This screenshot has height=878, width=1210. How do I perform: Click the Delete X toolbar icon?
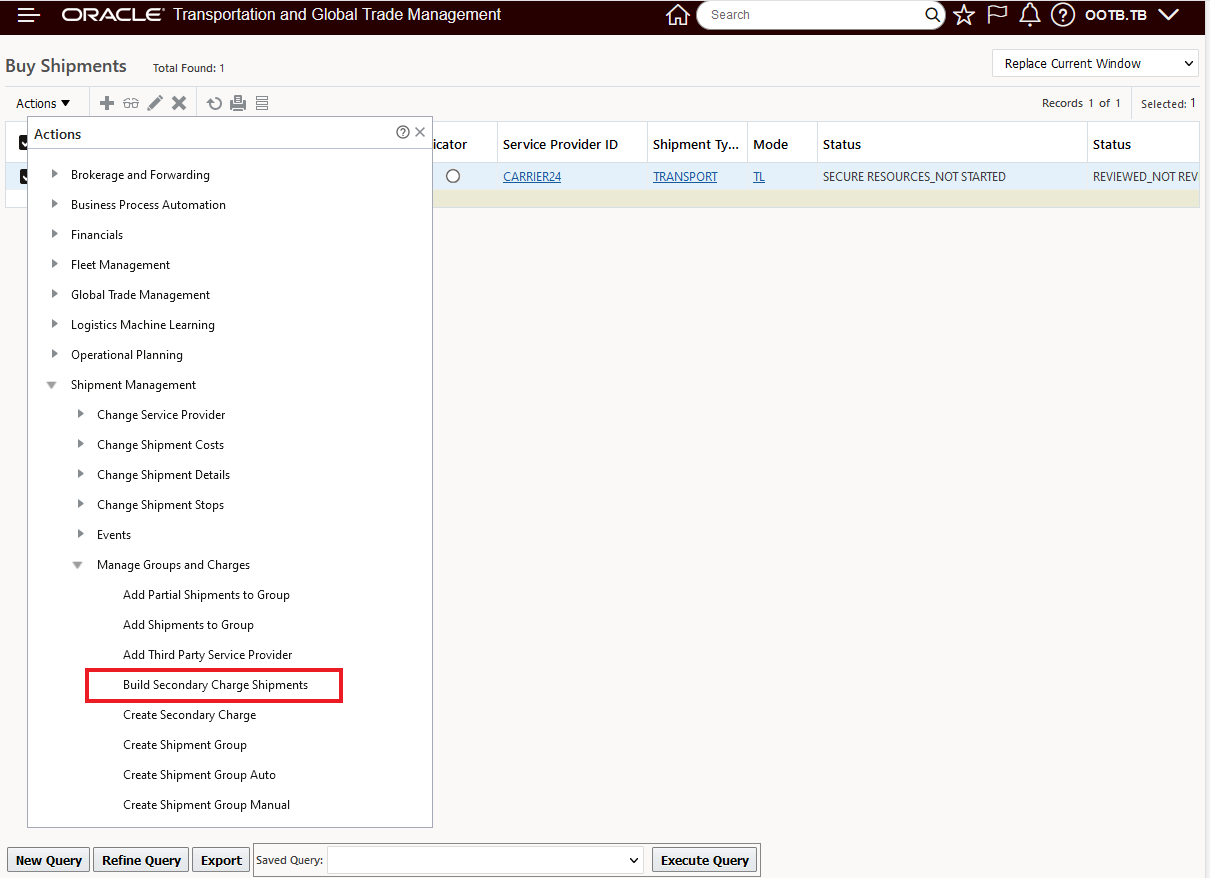[x=179, y=103]
